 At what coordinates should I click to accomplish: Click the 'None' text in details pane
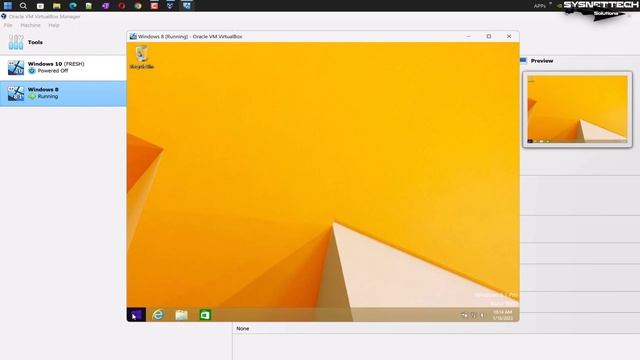[x=242, y=328]
